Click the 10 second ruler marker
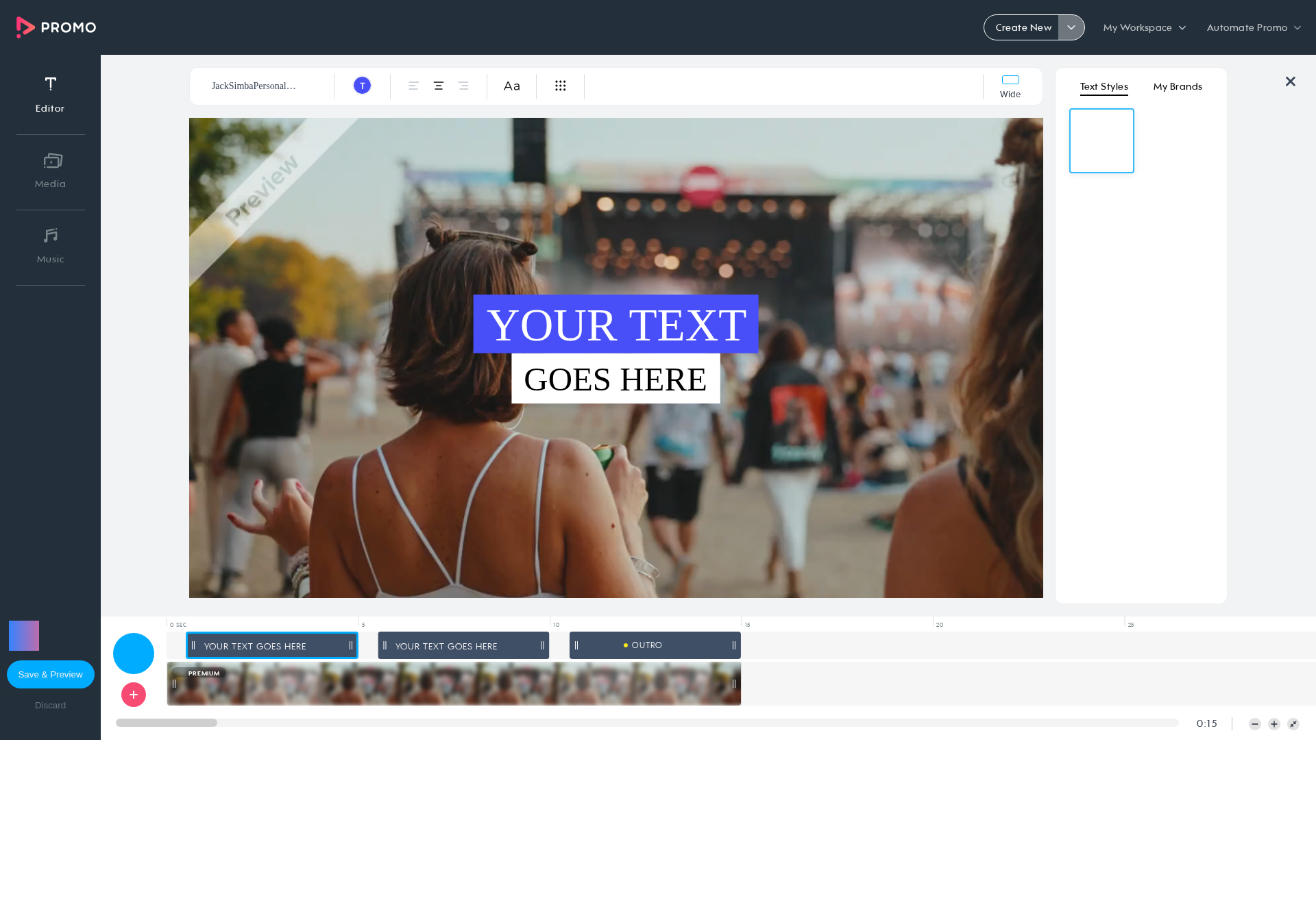This screenshot has width=1316, height=907. pyautogui.click(x=556, y=625)
